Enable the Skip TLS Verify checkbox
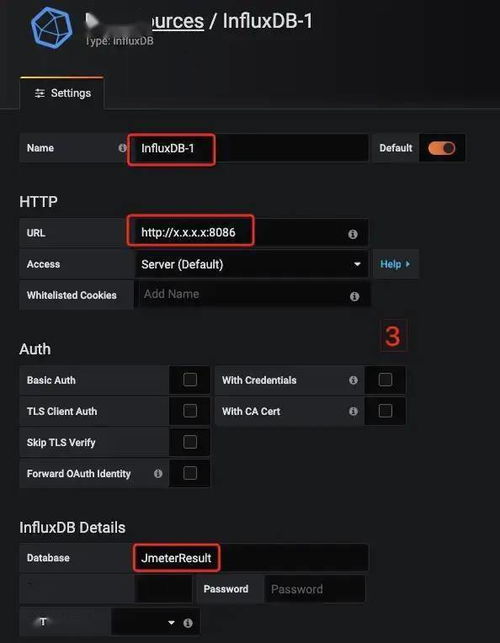The height and width of the screenshot is (643, 500). [190, 442]
